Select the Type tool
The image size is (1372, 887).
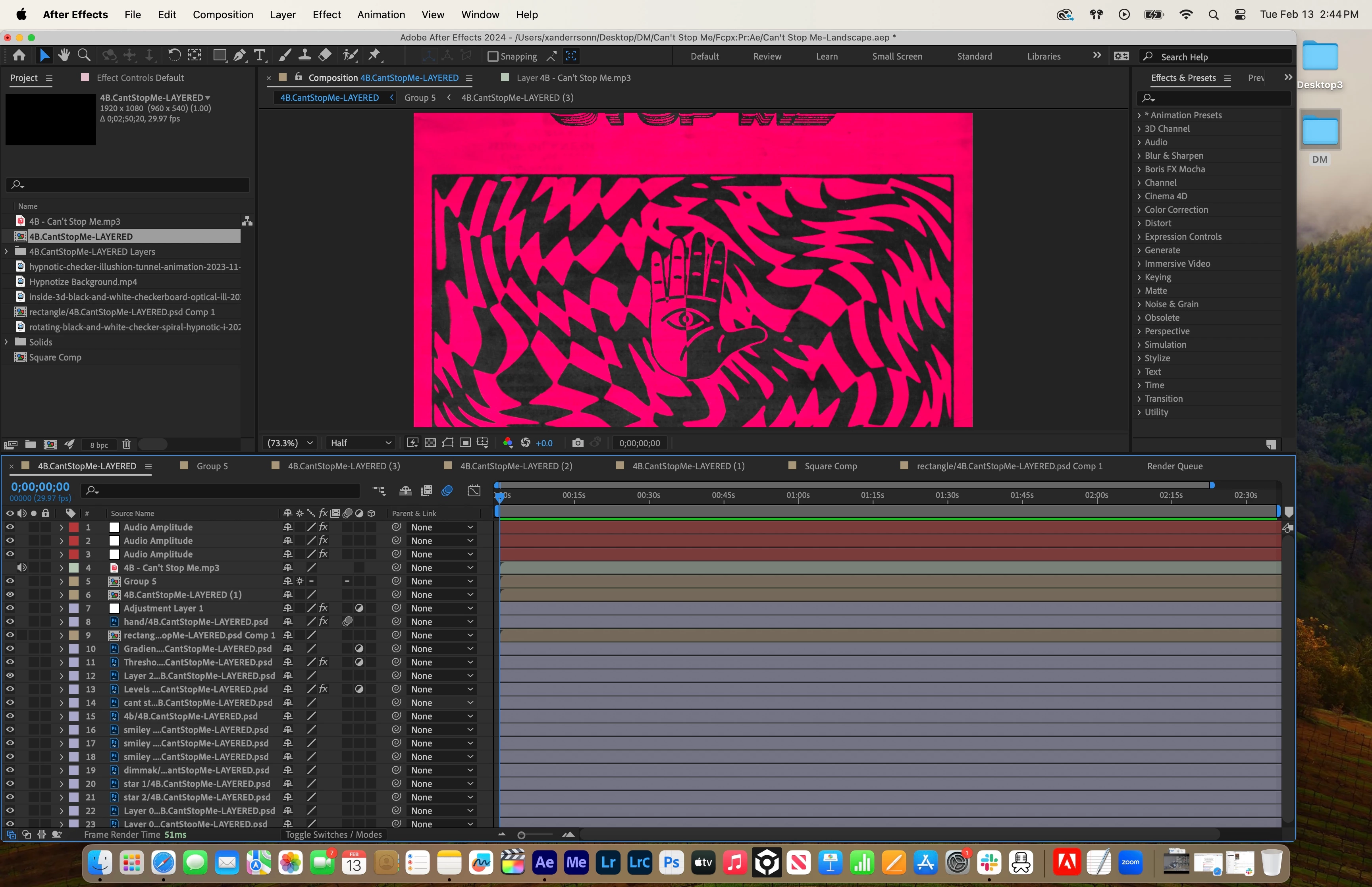(260, 55)
